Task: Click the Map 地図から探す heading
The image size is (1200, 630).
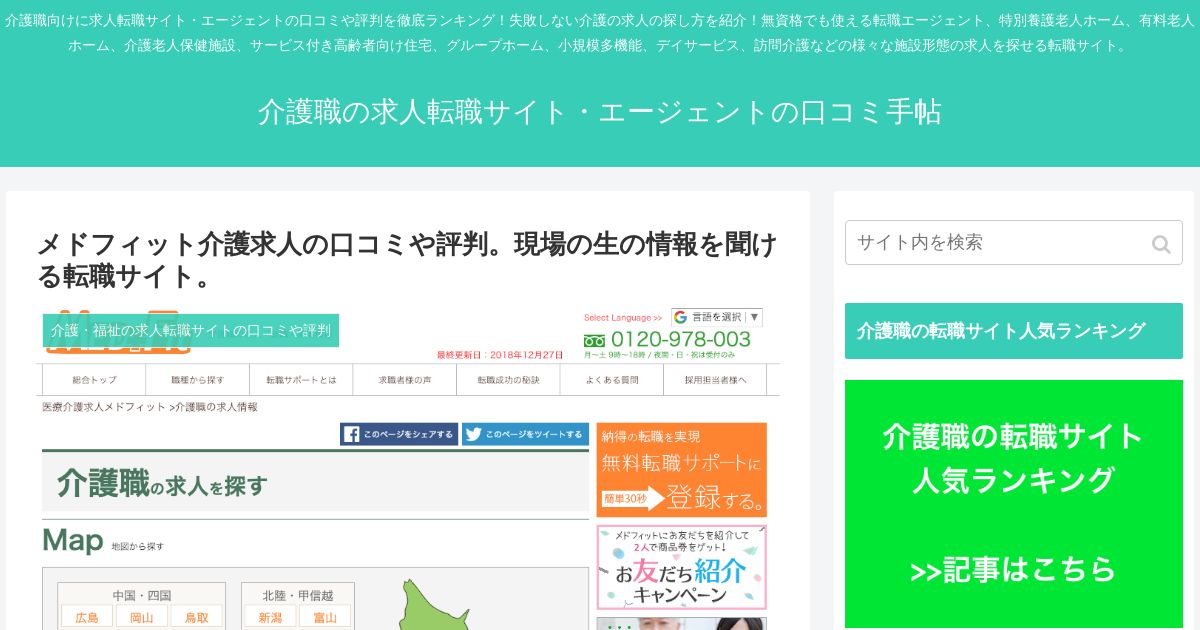Action: click(x=103, y=542)
